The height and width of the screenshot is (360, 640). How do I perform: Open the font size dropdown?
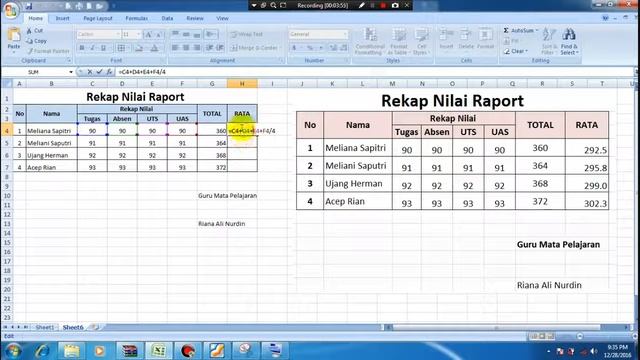(138, 34)
